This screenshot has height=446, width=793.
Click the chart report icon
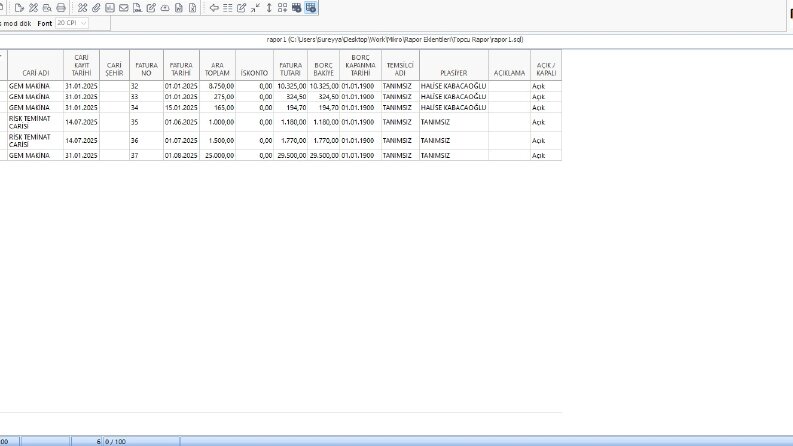click(110, 8)
